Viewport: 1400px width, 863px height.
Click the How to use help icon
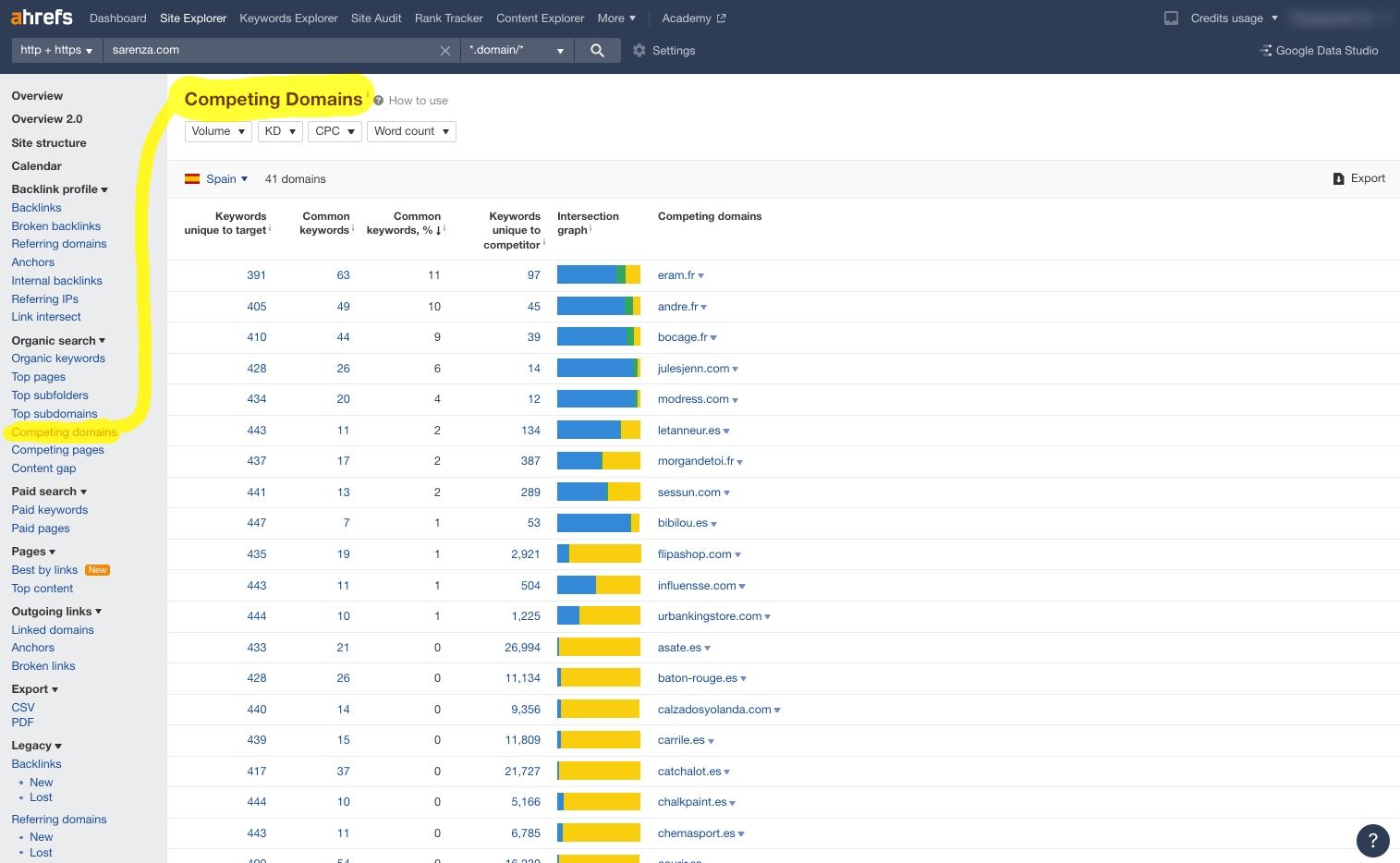click(x=379, y=101)
